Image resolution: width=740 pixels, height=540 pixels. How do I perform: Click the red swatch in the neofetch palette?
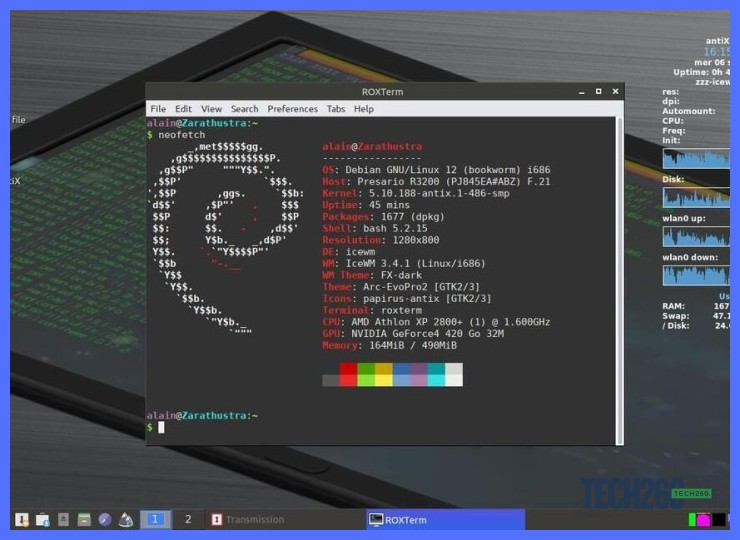pos(348,374)
